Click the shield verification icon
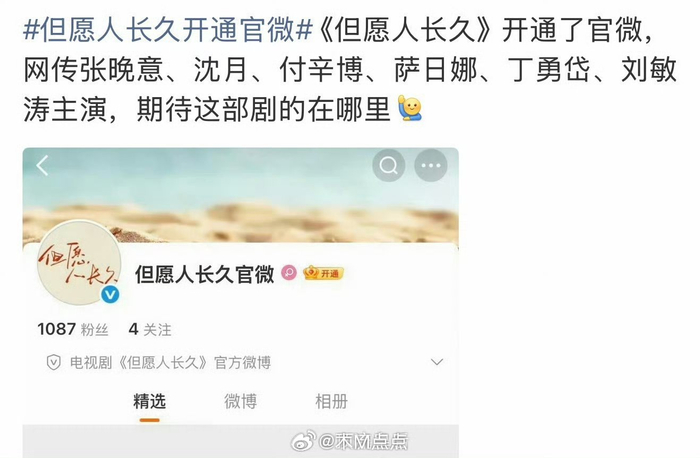This screenshot has height=458, width=700. (54, 362)
